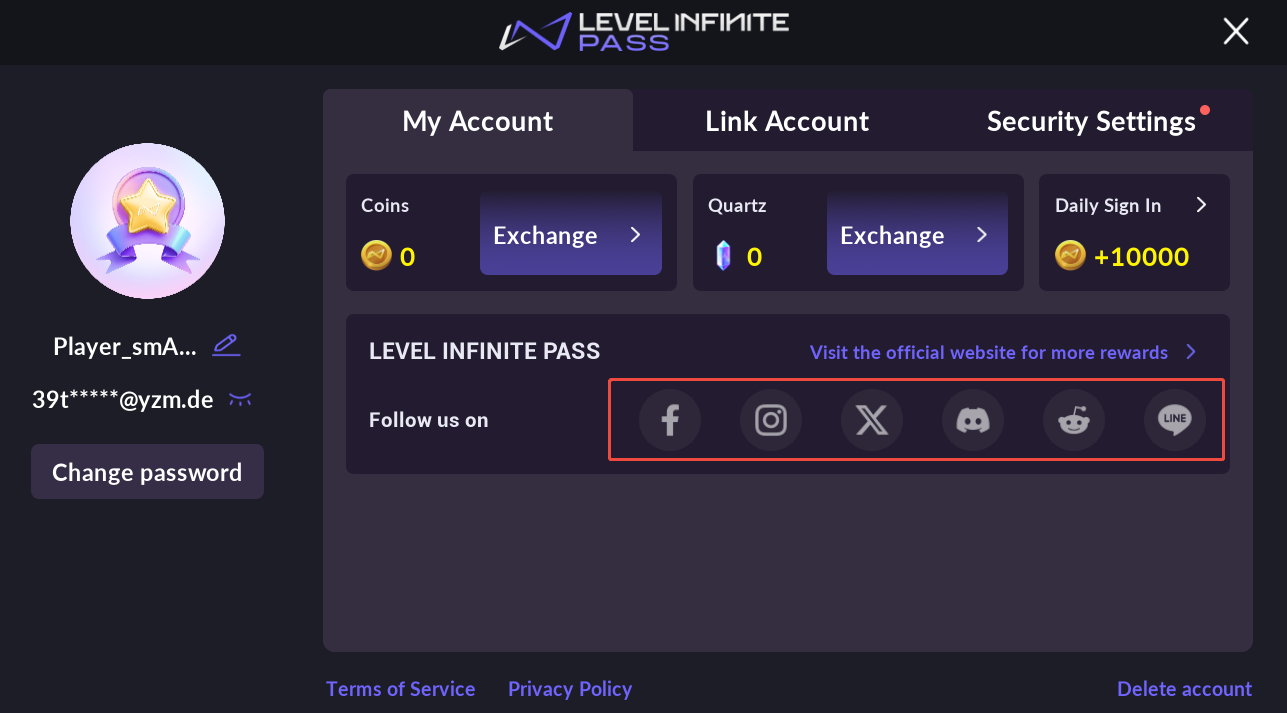
Task: Select the My Account tab
Action: pos(478,121)
